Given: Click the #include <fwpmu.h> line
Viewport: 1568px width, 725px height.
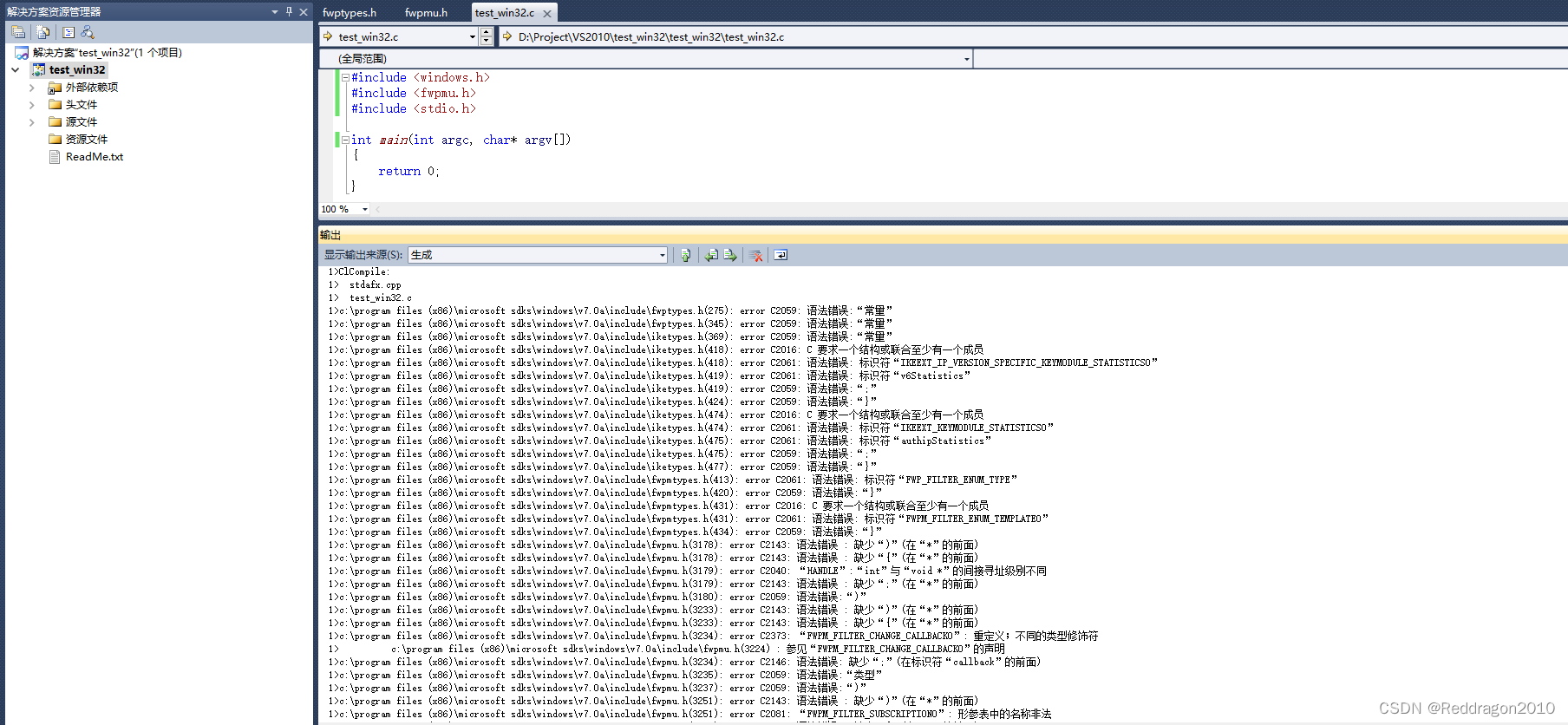Looking at the screenshot, I should (414, 93).
